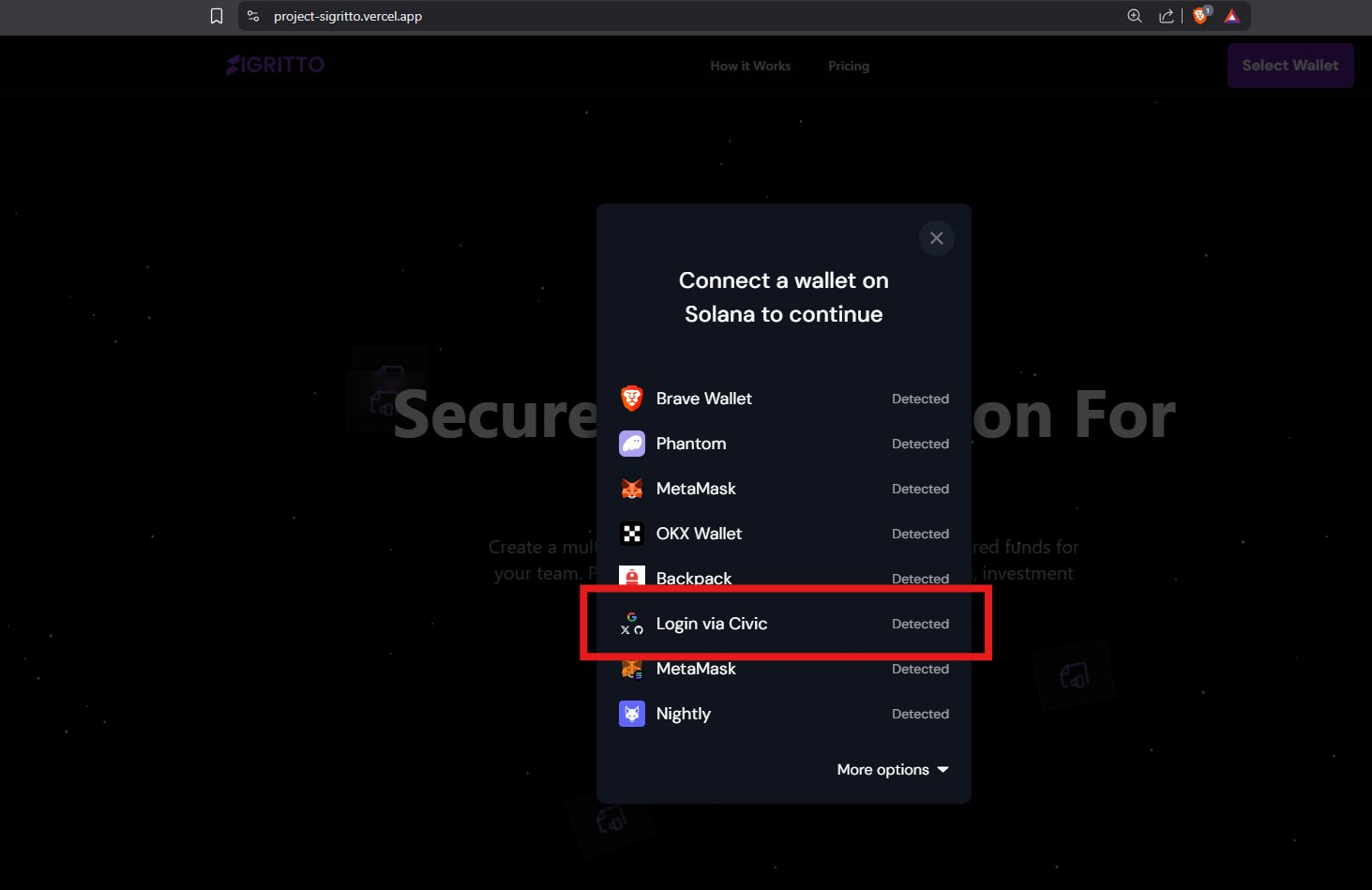Screen dimensions: 1372x890
Task: Click the MetaMask fox icon above OKX Wallet
Action: click(632, 489)
